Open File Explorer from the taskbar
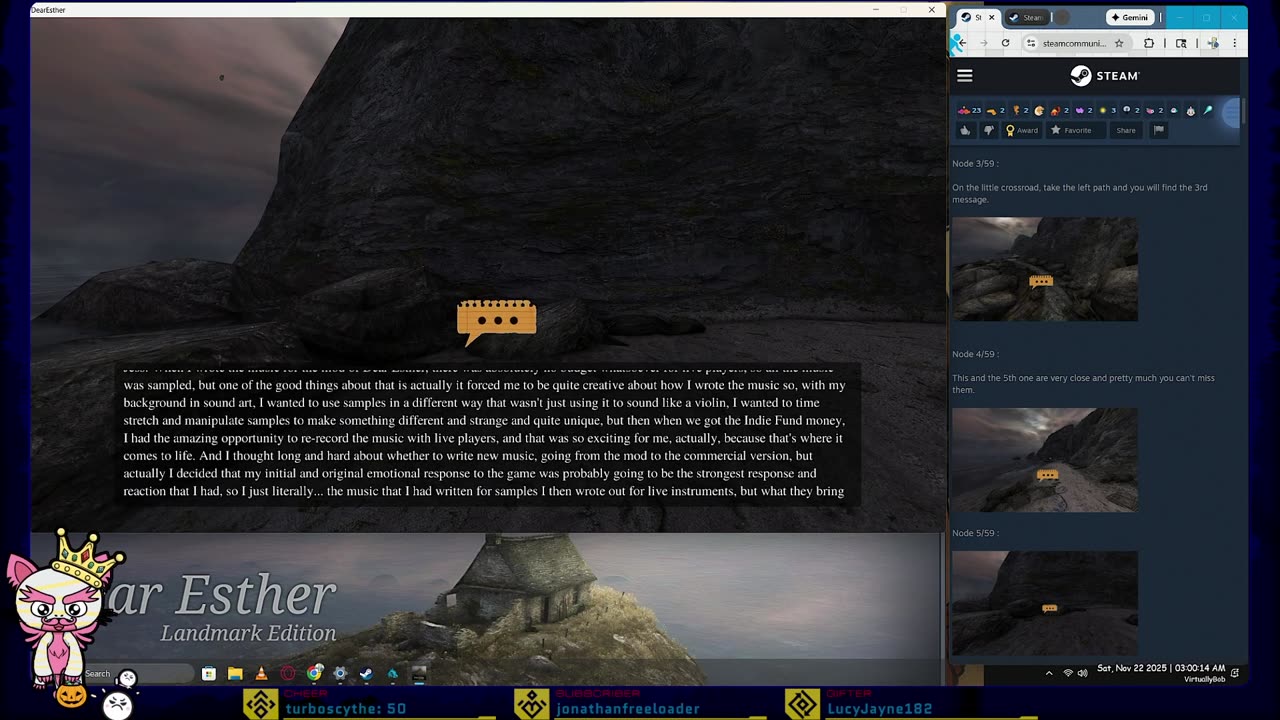 coord(235,674)
